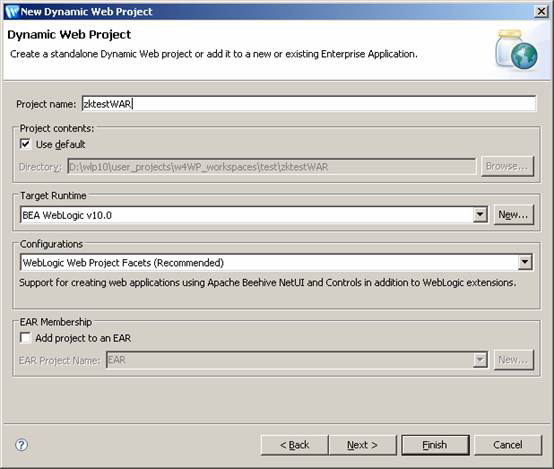The image size is (554, 469).
Task: Finish creating the web project
Action: click(435, 445)
